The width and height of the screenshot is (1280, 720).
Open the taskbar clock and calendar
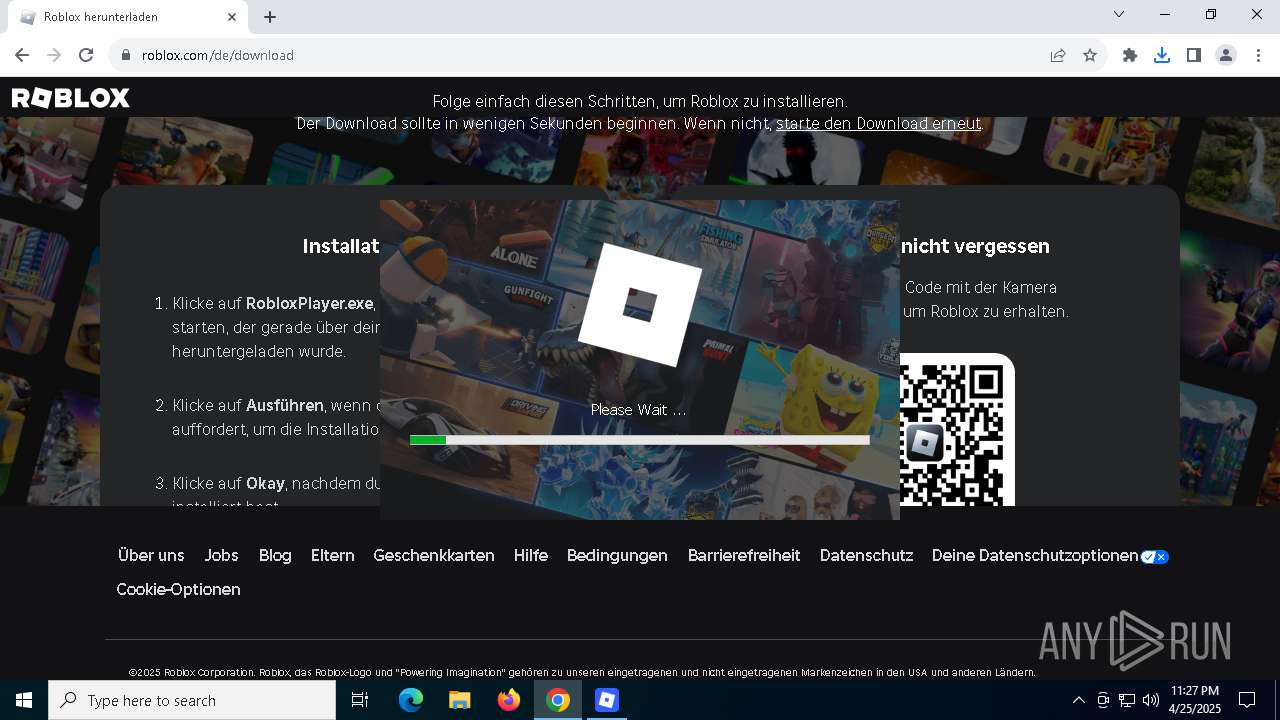(x=1195, y=700)
